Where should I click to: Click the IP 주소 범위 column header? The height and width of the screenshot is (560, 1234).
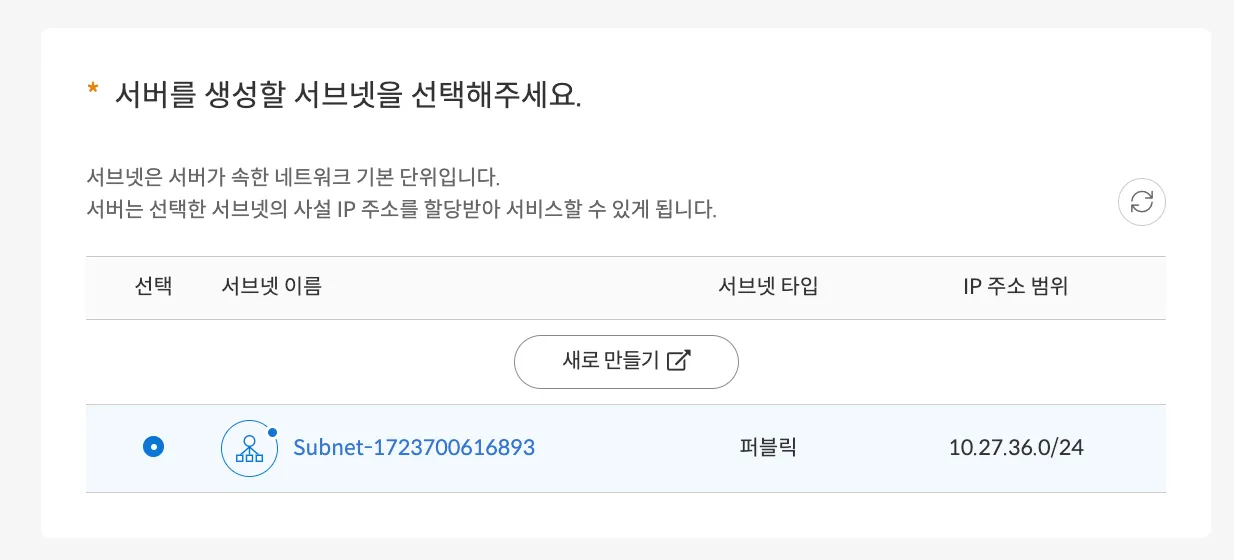click(x=1016, y=287)
